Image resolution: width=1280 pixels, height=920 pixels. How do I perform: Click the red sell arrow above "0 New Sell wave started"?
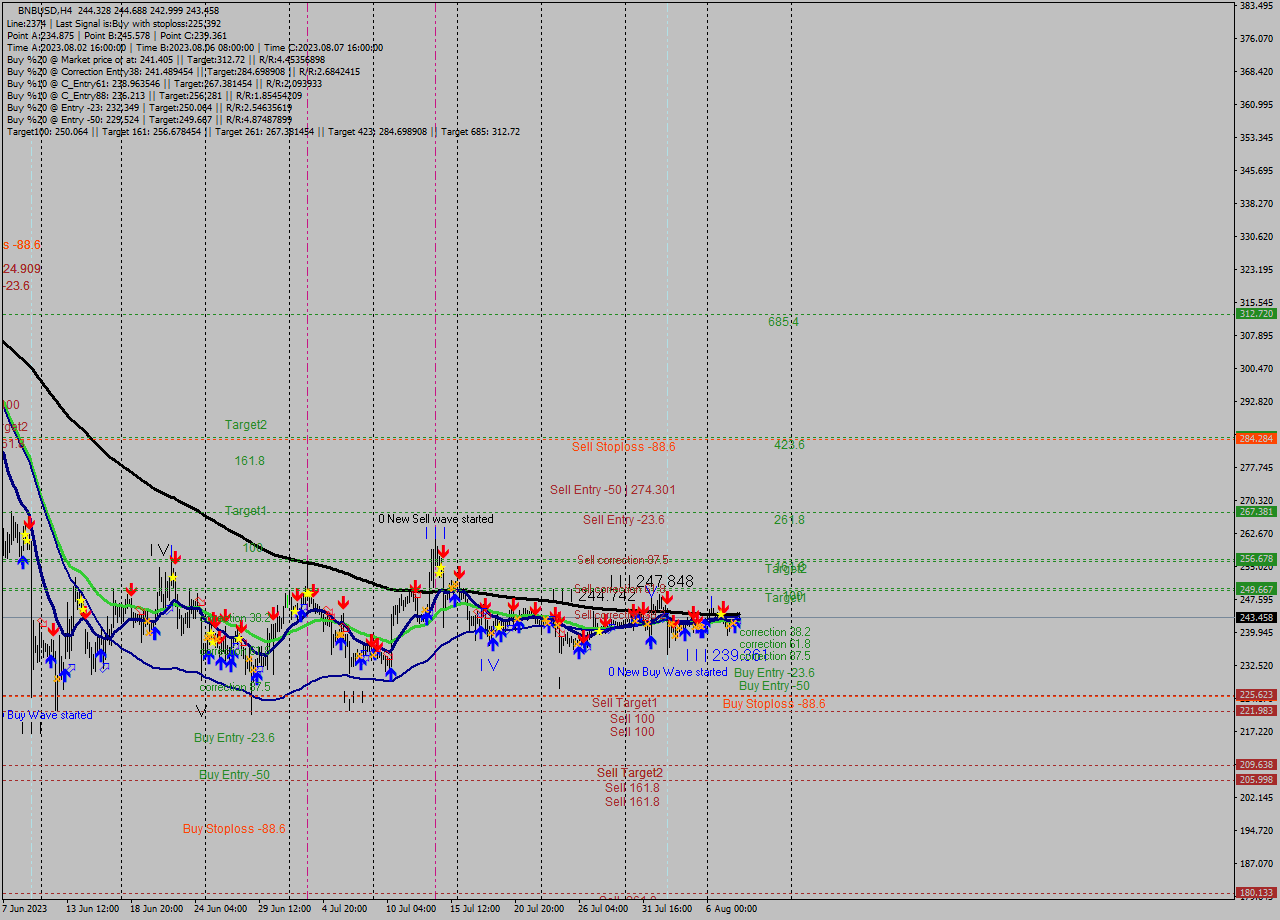(444, 550)
